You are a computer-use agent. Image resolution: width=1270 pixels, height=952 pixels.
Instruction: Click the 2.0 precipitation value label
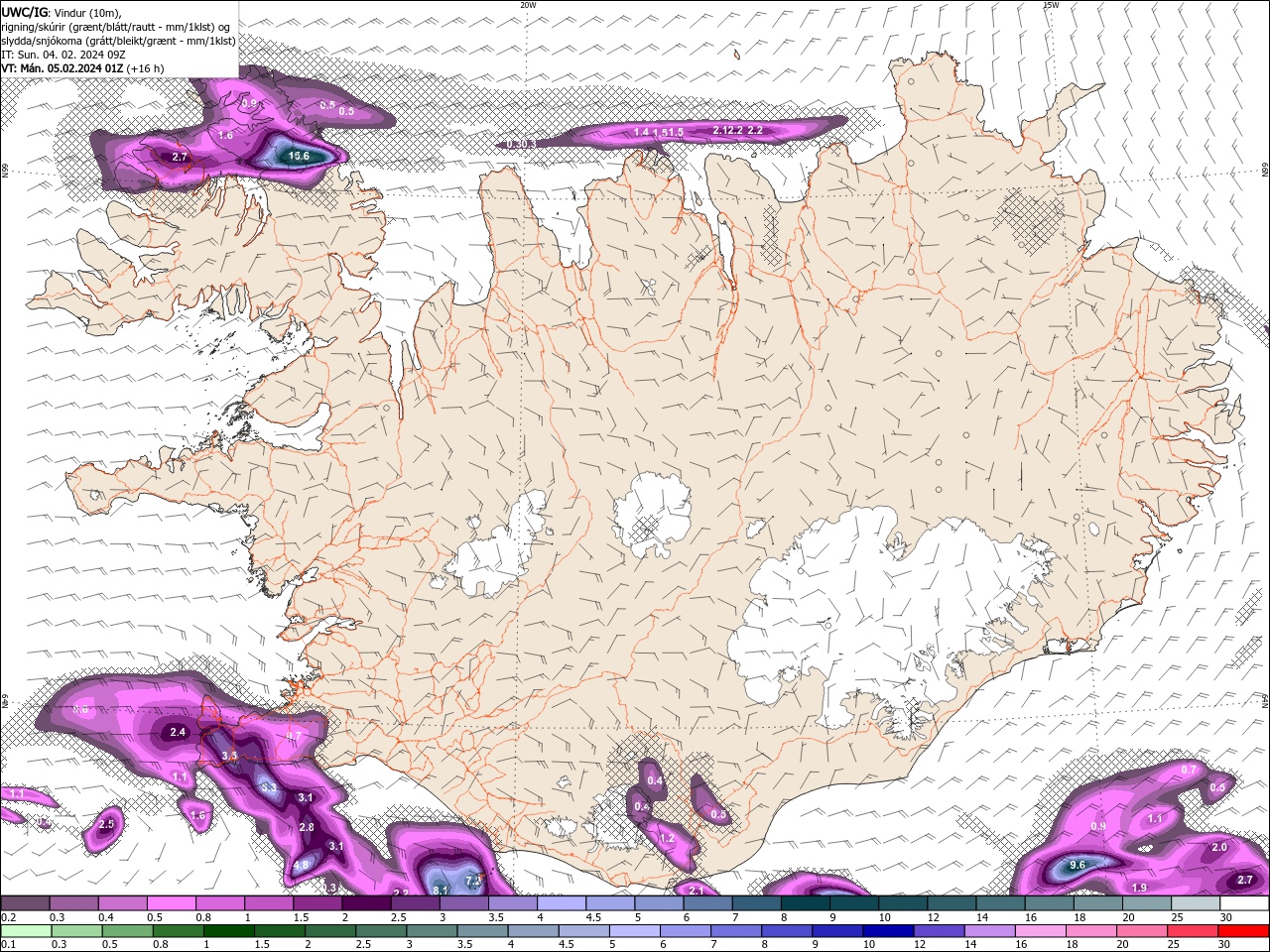pyautogui.click(x=1219, y=847)
